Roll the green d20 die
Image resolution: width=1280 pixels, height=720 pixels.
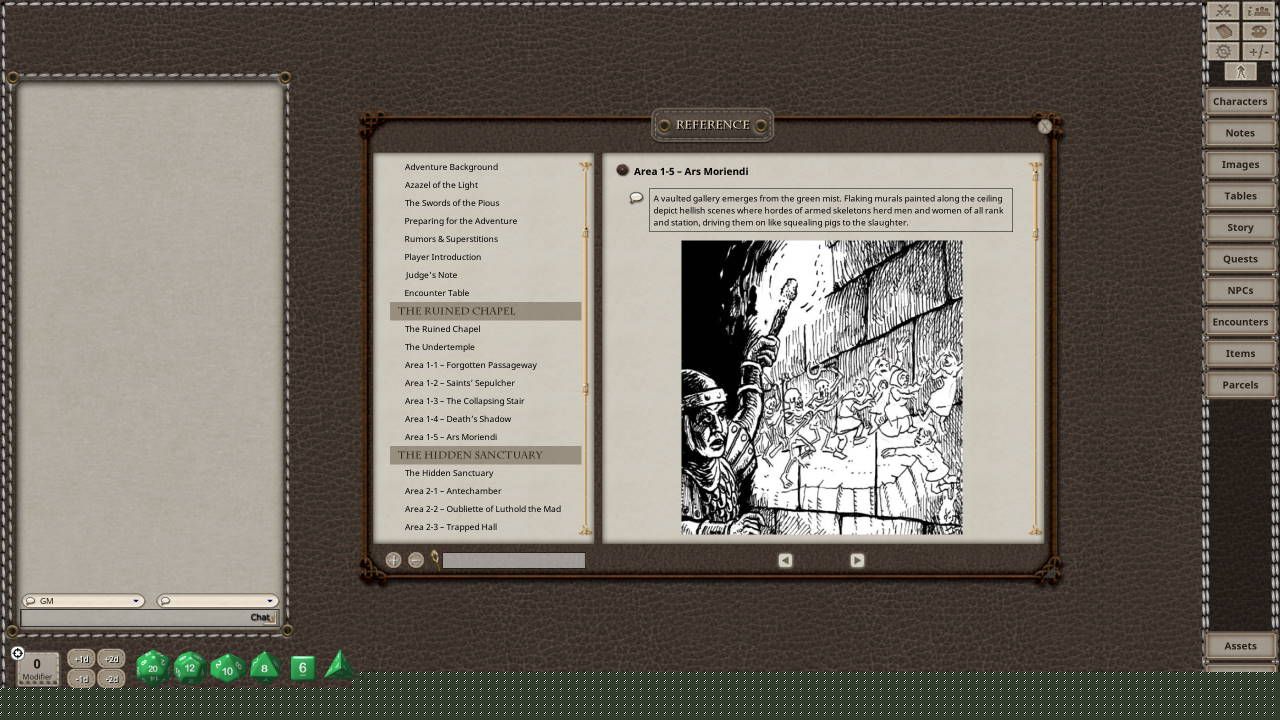(153, 667)
